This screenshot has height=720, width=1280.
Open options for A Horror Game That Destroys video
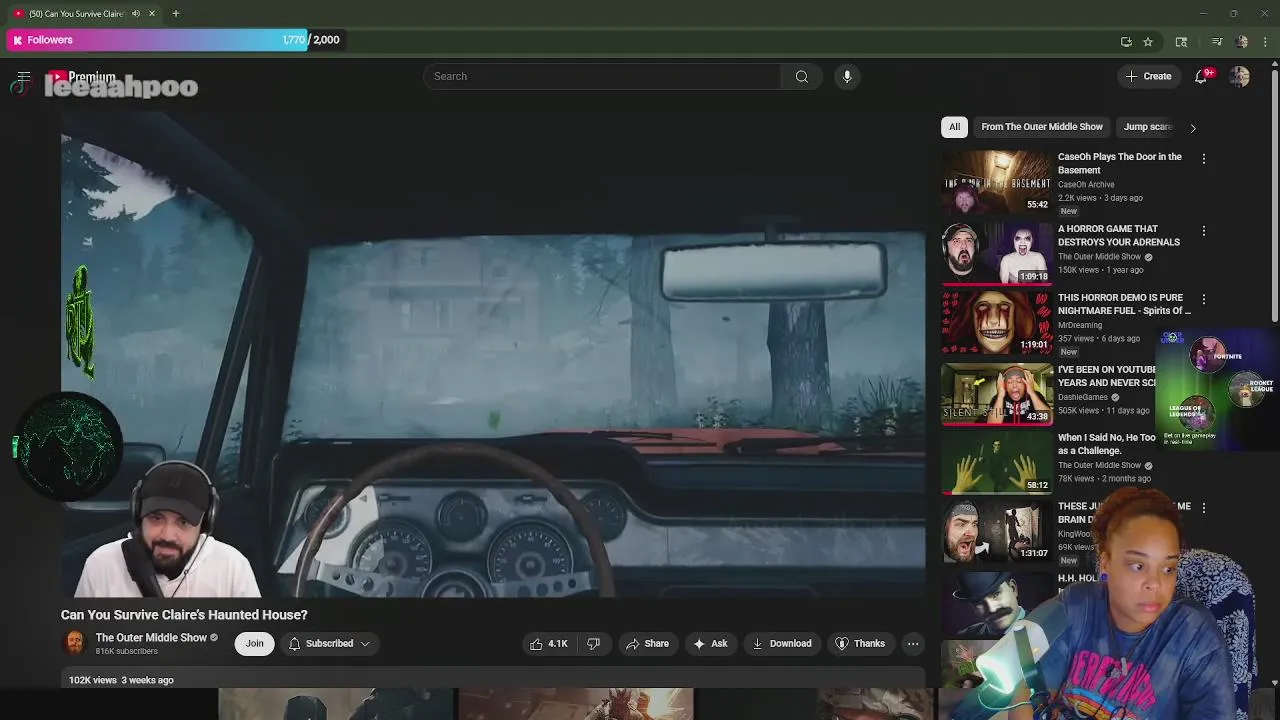point(1204,231)
